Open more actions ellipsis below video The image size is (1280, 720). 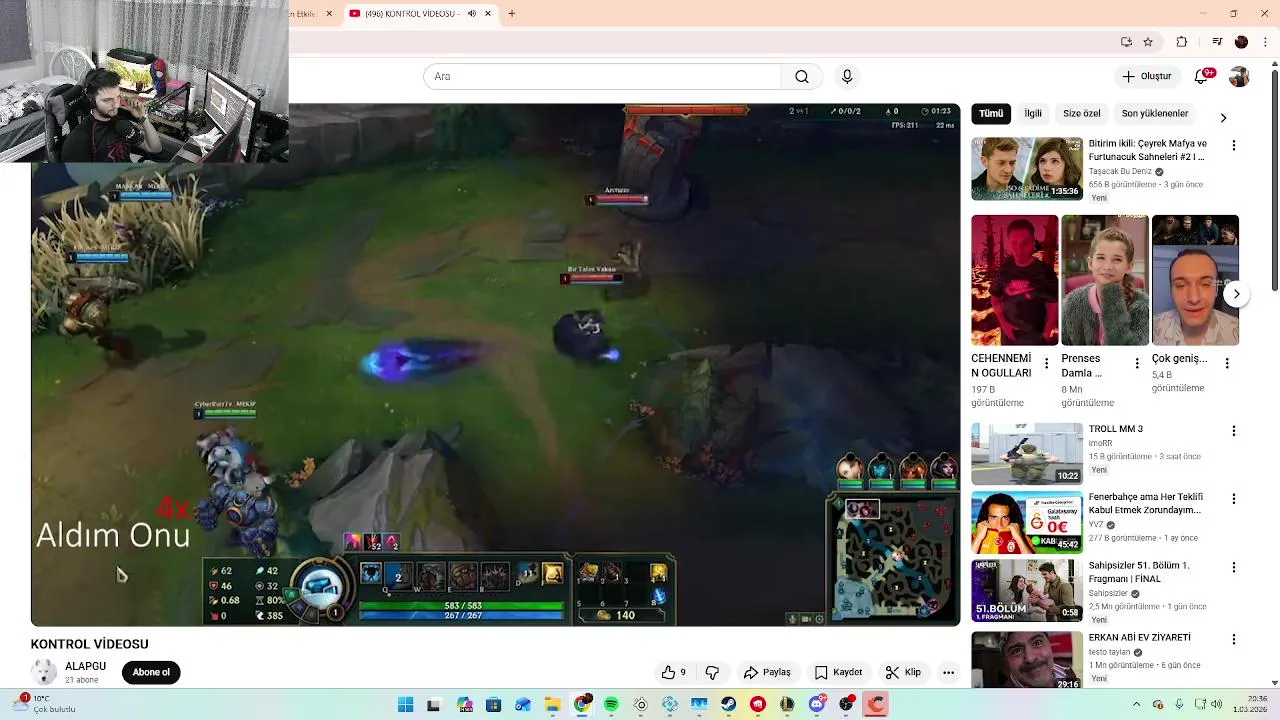tap(948, 672)
